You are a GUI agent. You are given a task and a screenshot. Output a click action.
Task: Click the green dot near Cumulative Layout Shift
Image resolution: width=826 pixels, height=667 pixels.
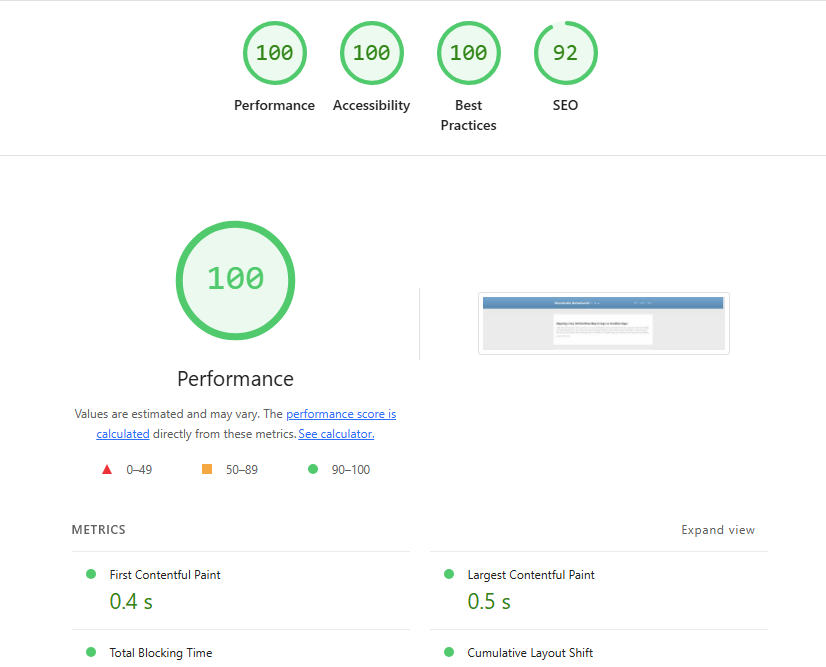point(448,652)
